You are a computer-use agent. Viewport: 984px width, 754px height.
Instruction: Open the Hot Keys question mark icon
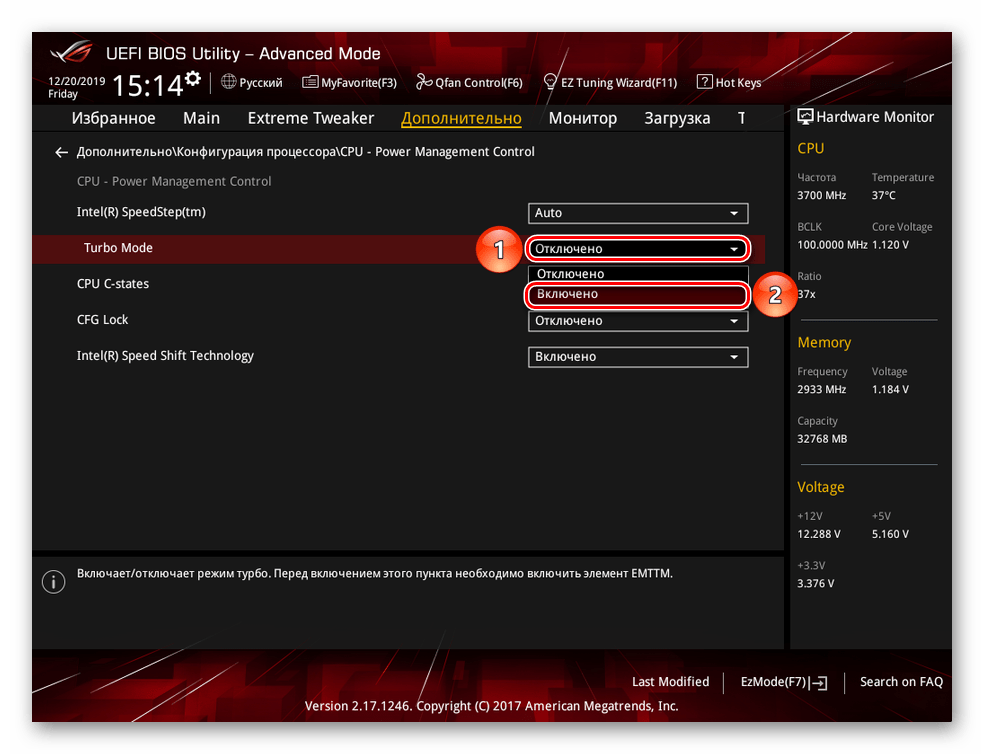tap(704, 82)
